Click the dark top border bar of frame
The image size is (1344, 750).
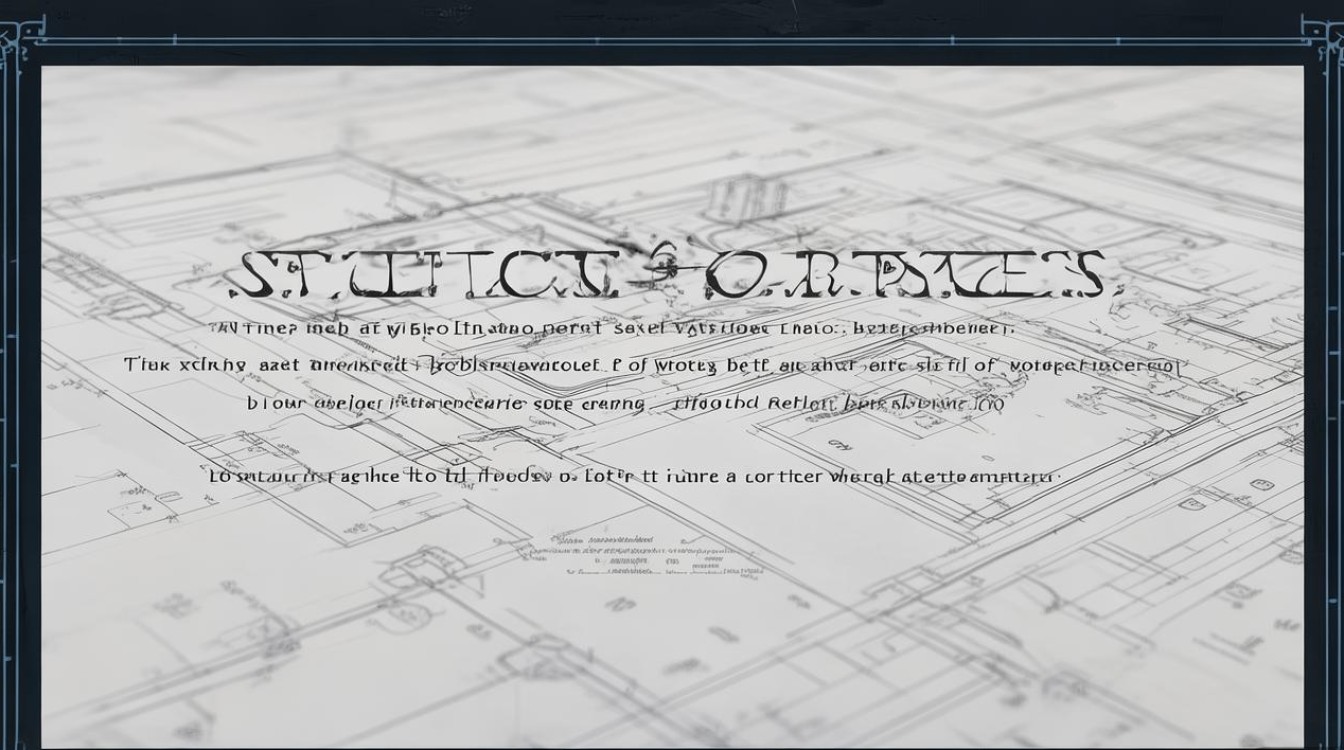pyautogui.click(x=672, y=18)
